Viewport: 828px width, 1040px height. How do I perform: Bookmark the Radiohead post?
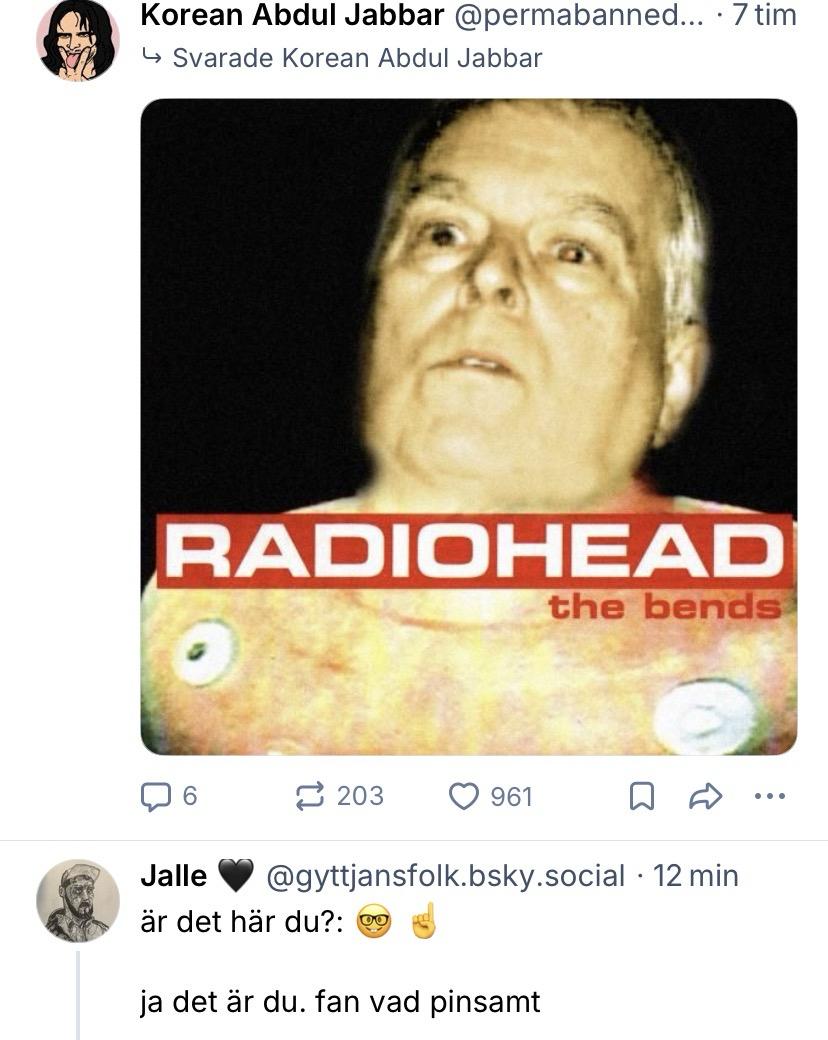[x=642, y=797]
